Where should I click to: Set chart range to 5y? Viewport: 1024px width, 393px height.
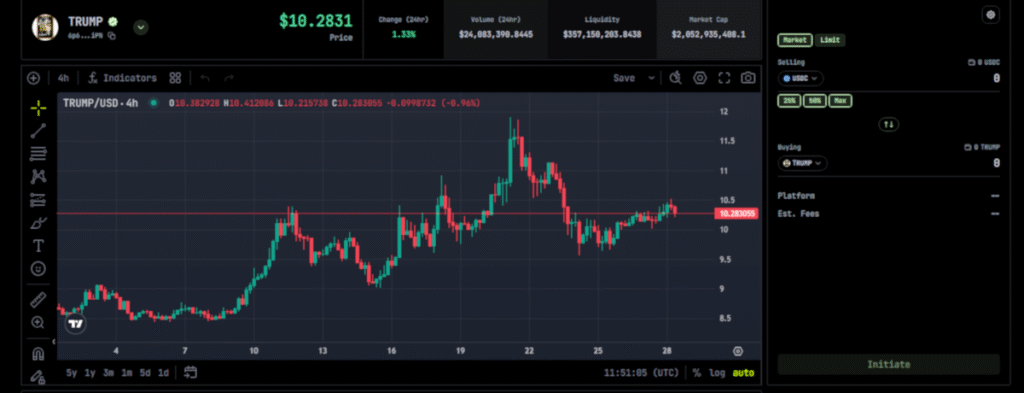[72, 373]
